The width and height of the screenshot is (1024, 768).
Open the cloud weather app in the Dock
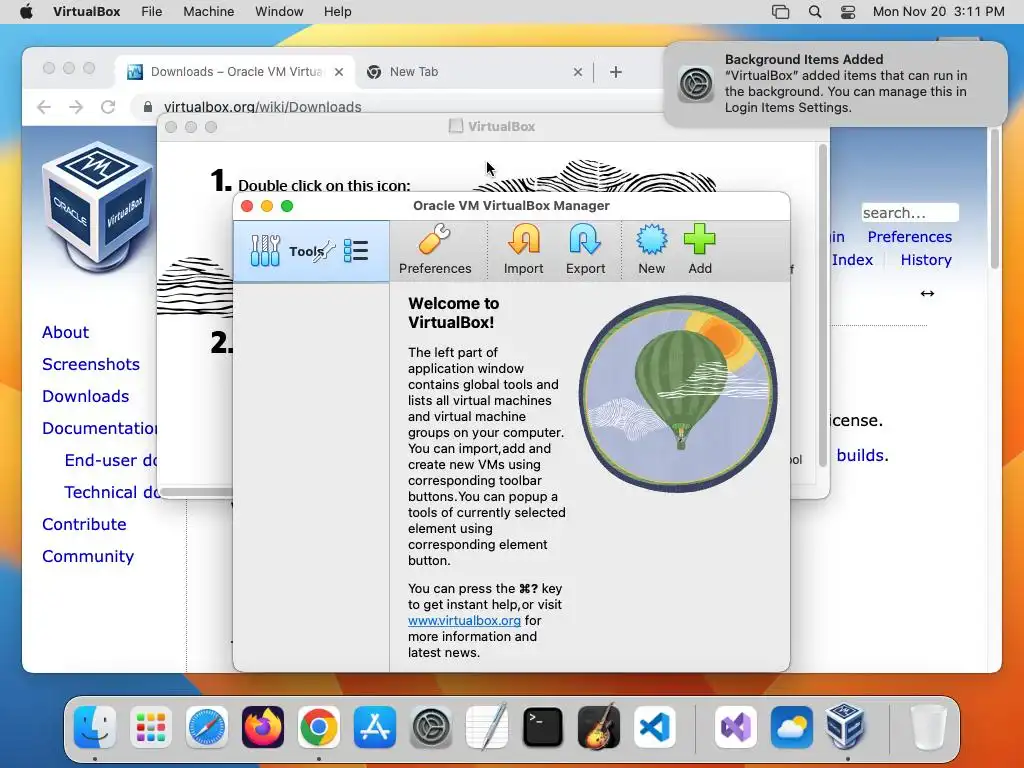tap(792, 727)
